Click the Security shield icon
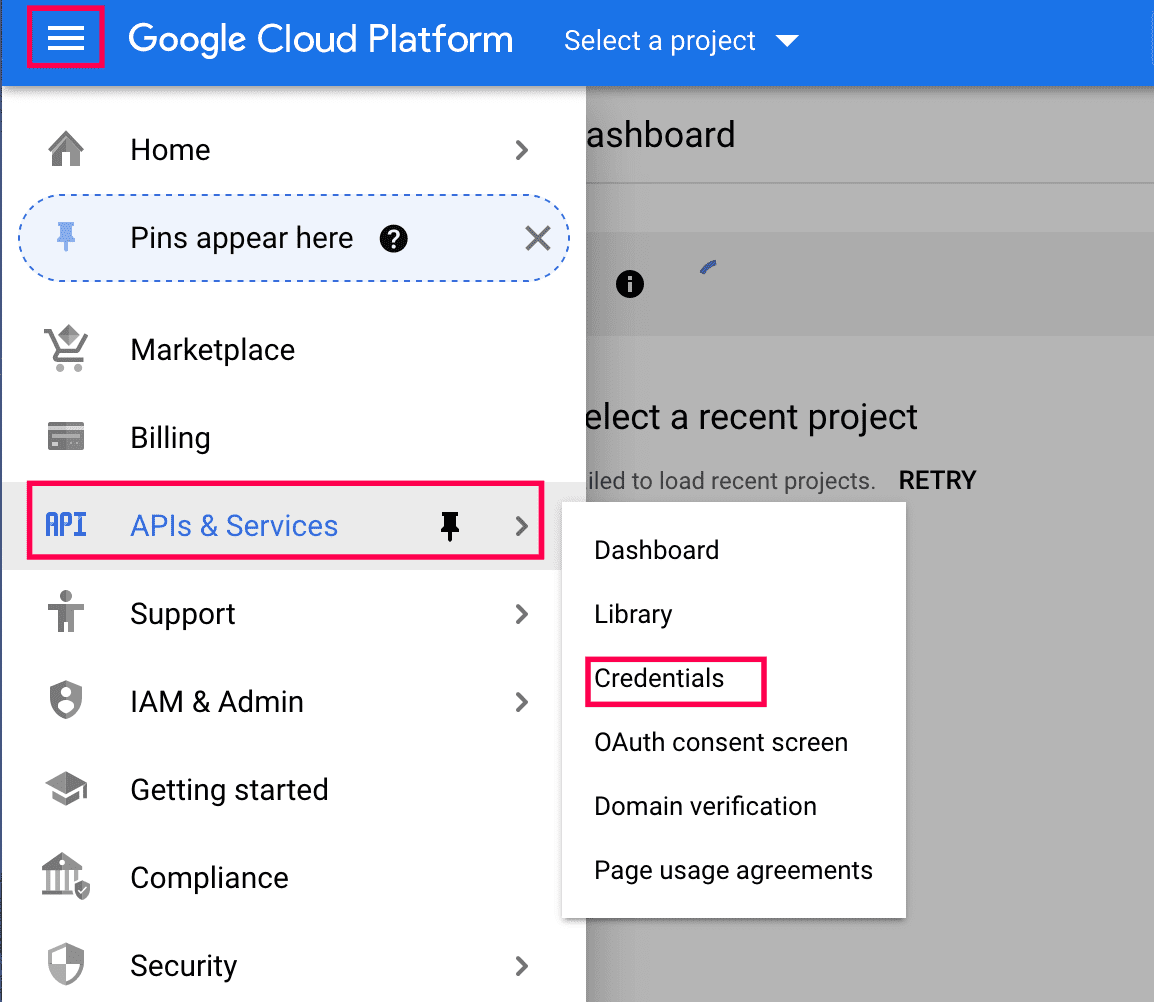 [66, 965]
